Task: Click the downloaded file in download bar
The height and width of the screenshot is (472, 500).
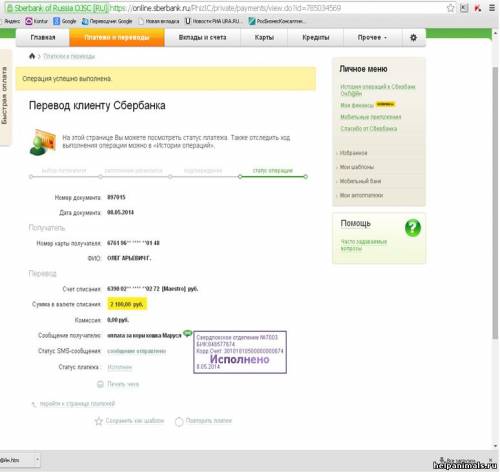Action: coord(17,460)
